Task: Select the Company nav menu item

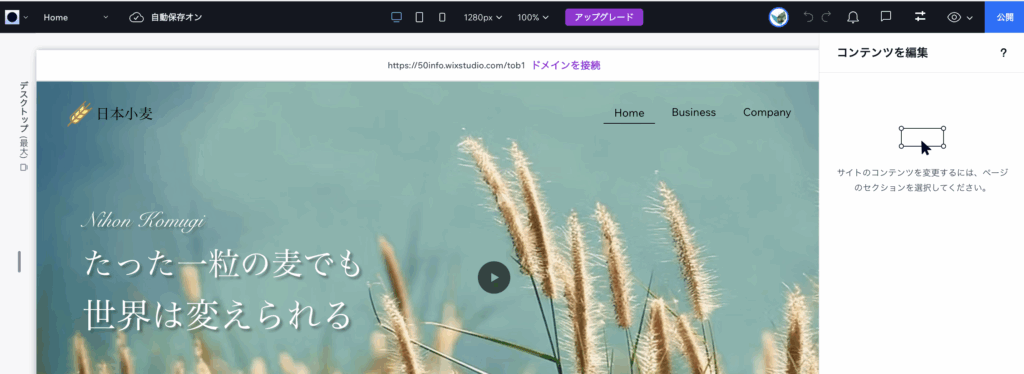Action: [x=767, y=112]
